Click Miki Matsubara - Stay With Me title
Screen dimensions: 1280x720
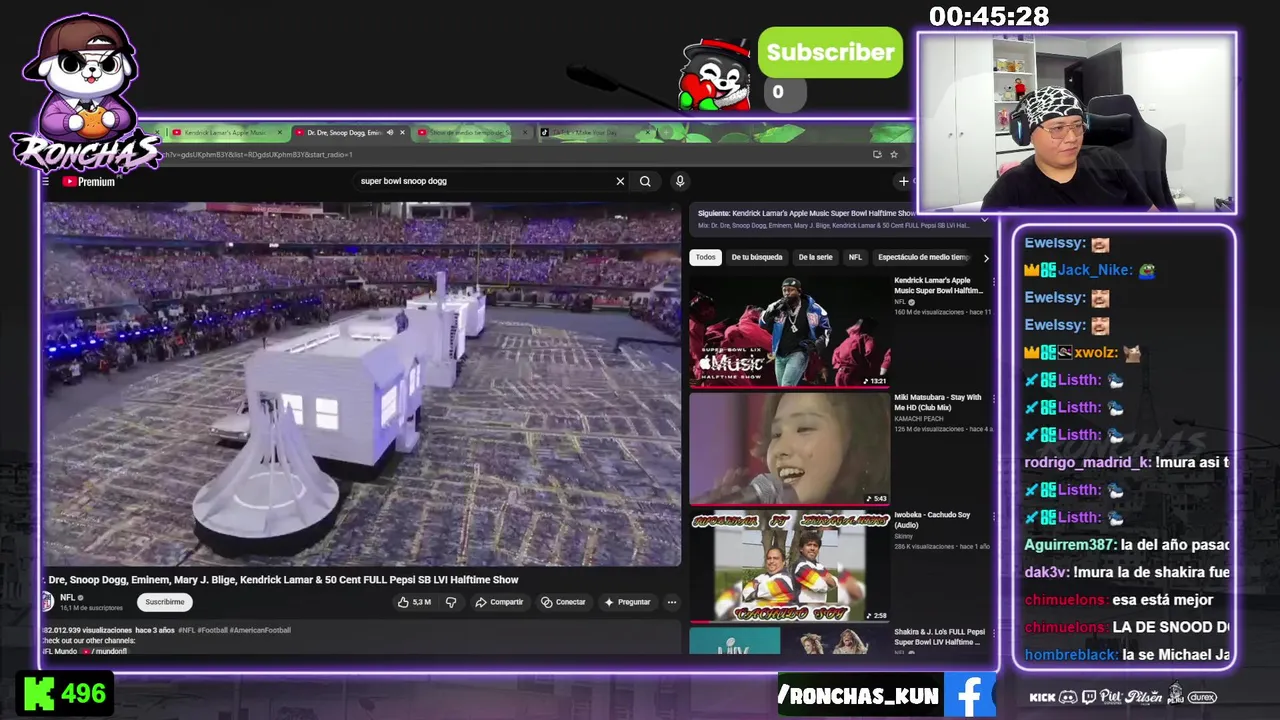pyautogui.click(x=940, y=403)
